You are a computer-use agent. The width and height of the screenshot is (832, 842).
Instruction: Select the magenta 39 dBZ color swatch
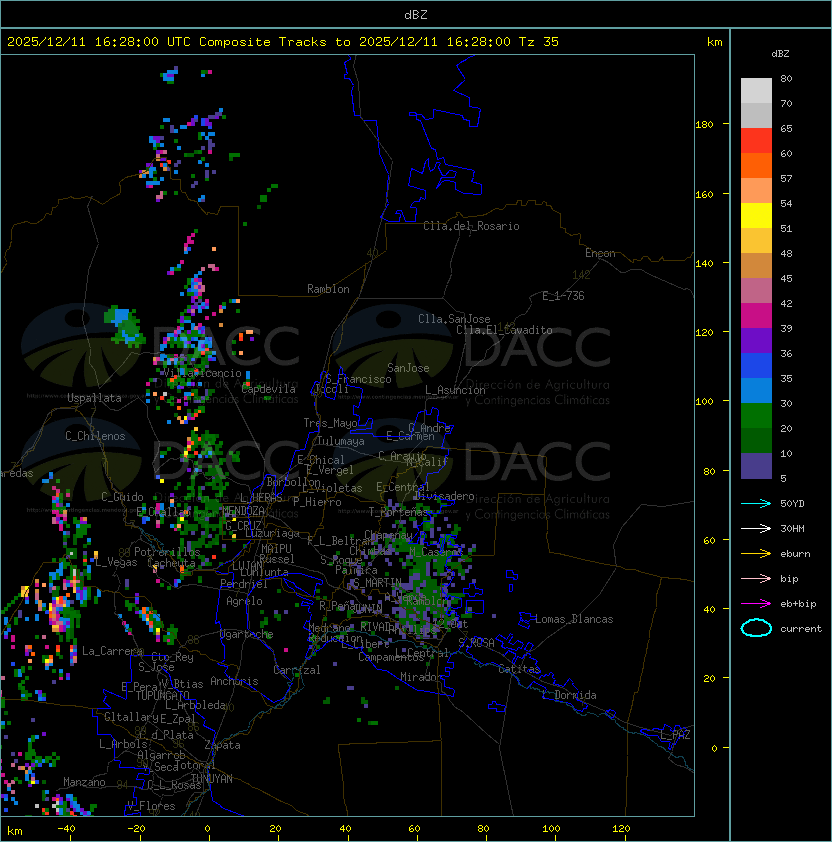point(756,316)
